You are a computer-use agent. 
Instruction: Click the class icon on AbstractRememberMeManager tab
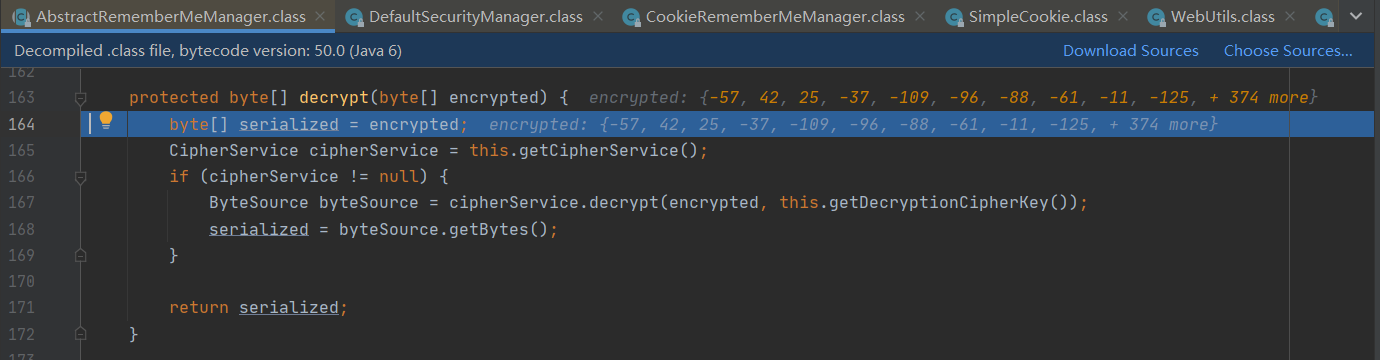[20, 17]
